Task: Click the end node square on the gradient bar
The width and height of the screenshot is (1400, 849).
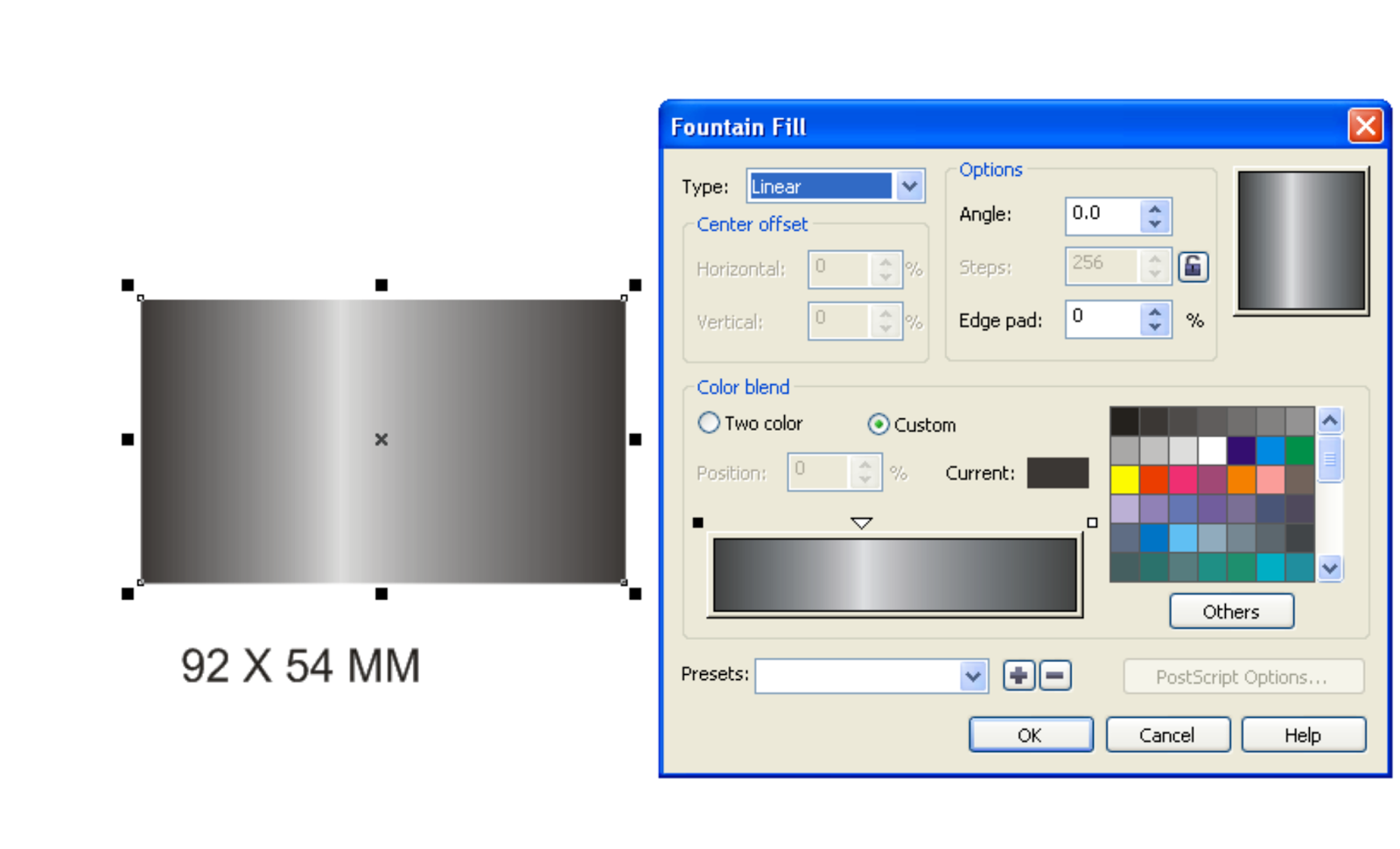Action: [1092, 523]
